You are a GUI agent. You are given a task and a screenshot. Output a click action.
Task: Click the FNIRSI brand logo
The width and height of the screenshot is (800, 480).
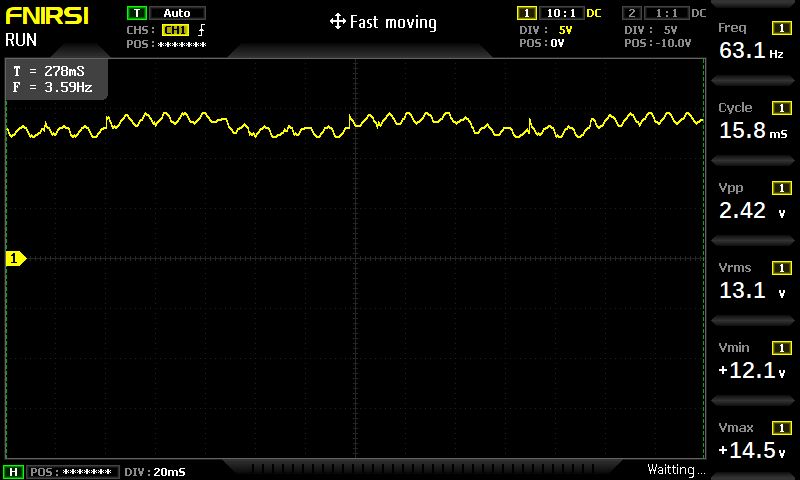coord(47,16)
